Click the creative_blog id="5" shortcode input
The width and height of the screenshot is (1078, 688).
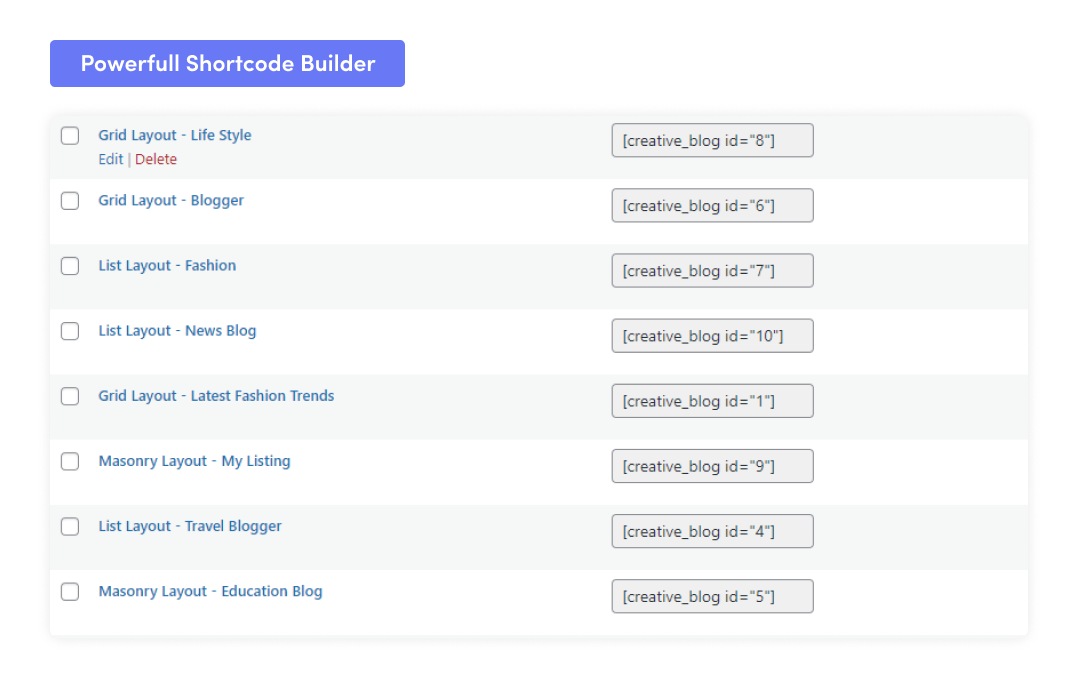(x=712, y=596)
